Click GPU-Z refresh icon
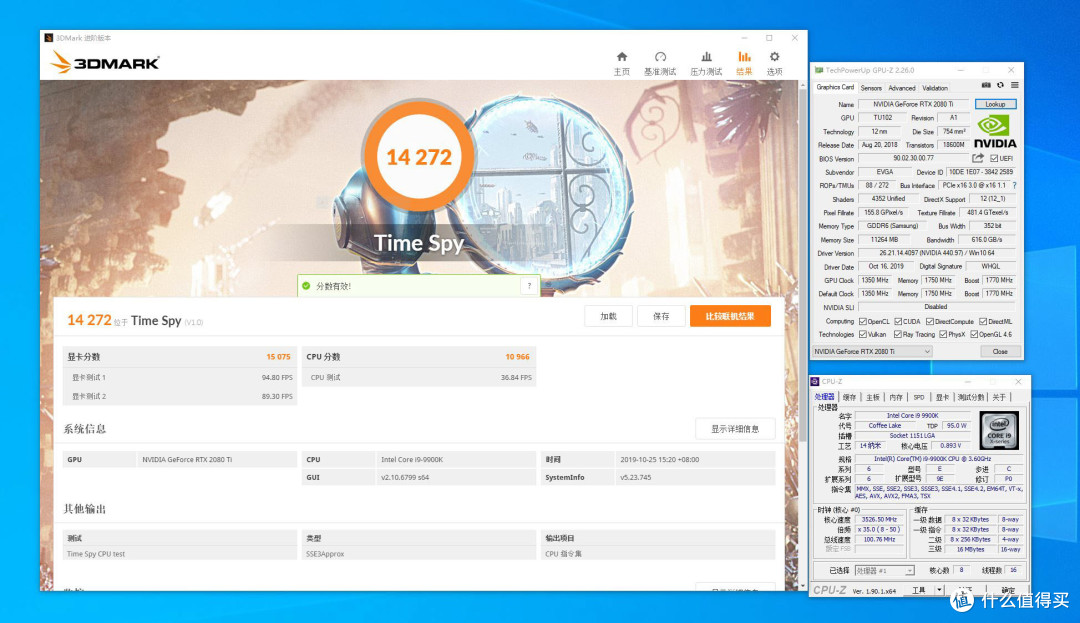Viewport: 1080px width, 623px height. (1000, 85)
